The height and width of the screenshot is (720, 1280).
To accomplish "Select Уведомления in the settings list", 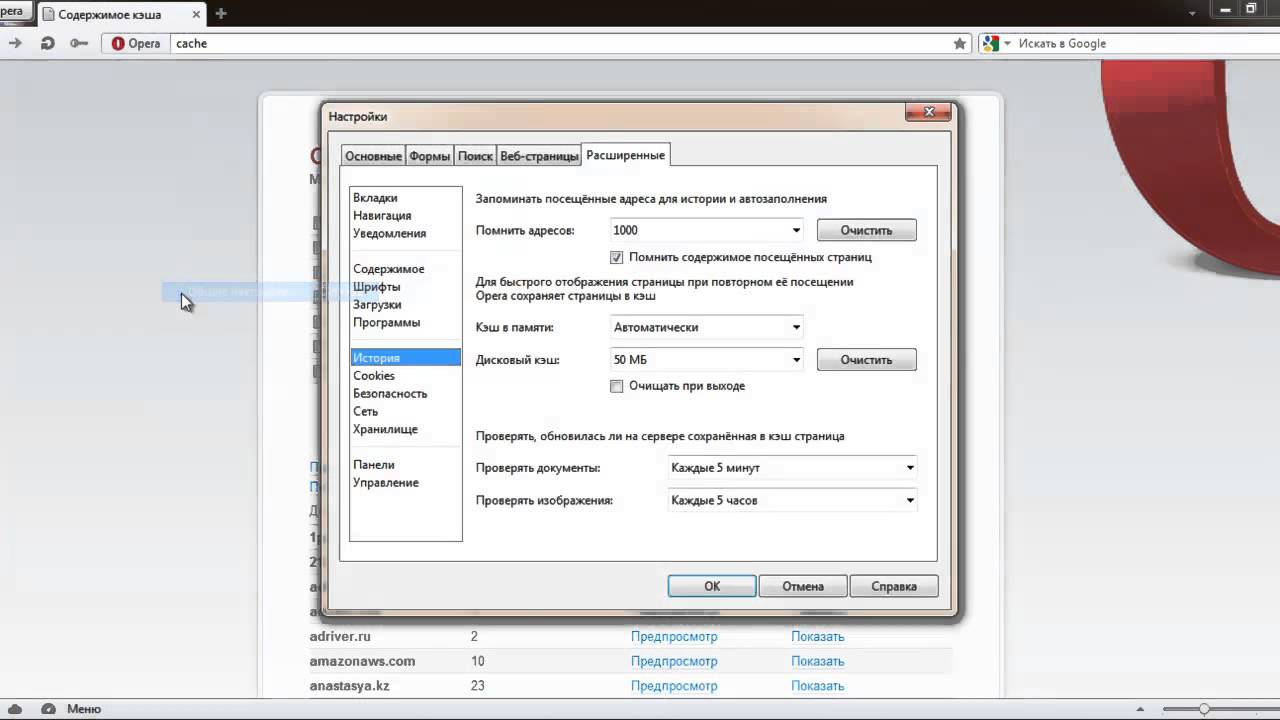I will 389,234.
